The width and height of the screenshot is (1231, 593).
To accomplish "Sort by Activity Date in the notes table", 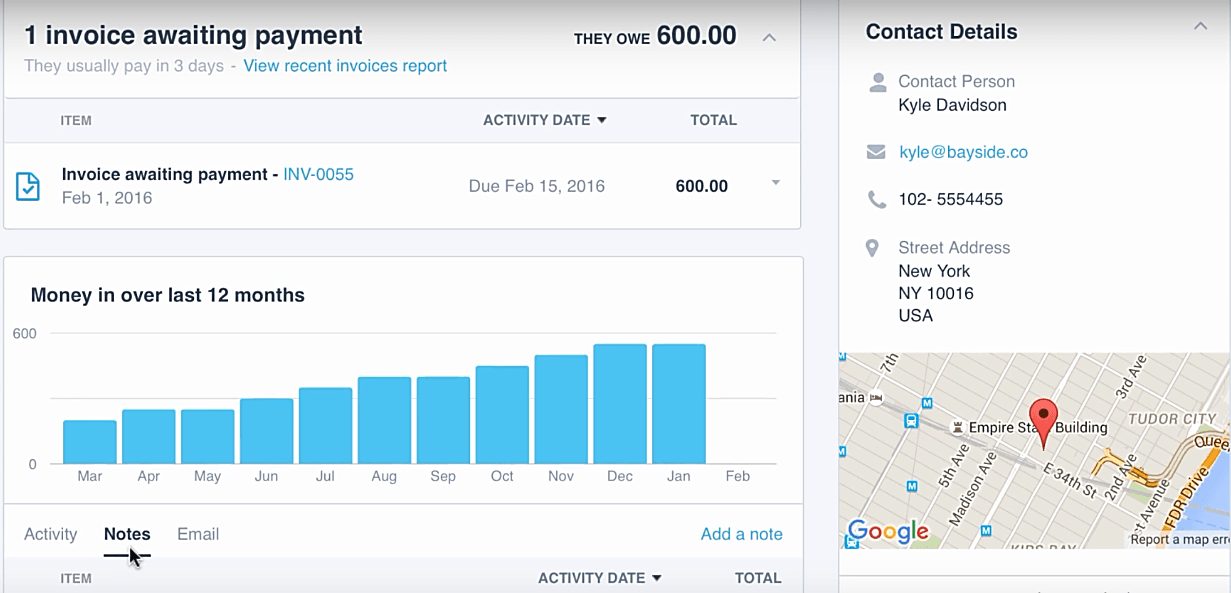I will coord(600,578).
